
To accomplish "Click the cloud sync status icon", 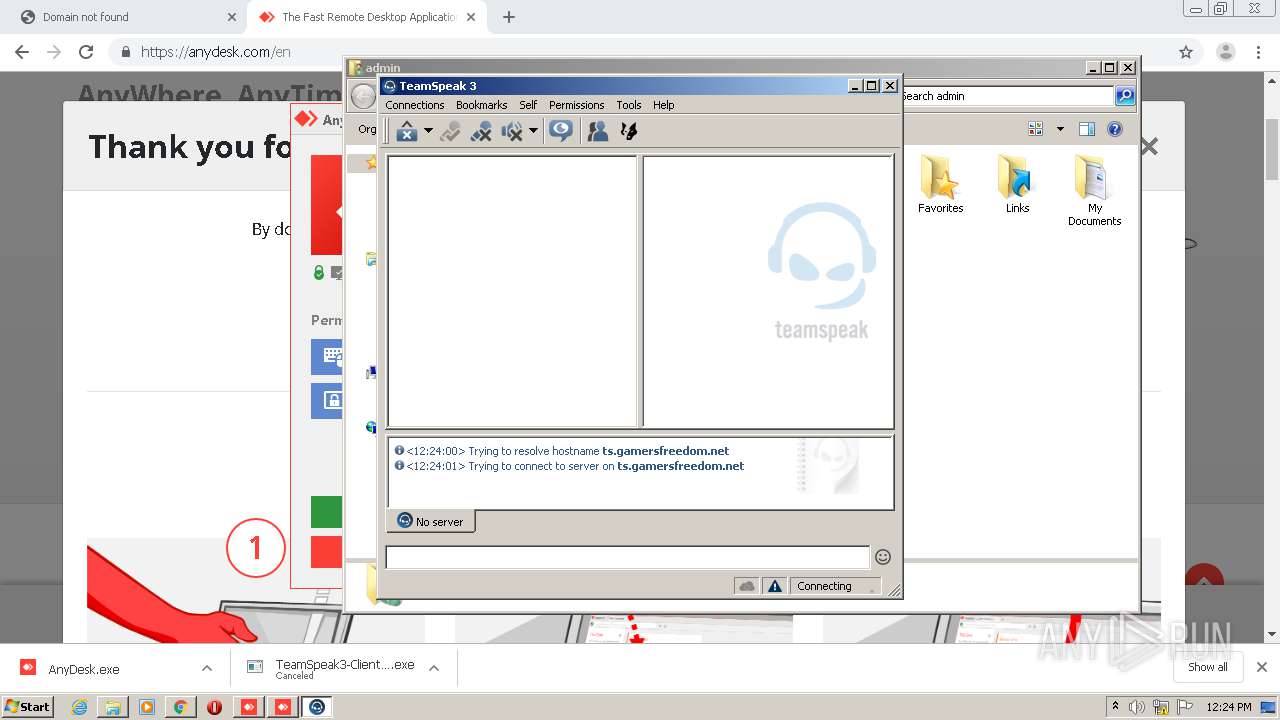I will [x=746, y=586].
